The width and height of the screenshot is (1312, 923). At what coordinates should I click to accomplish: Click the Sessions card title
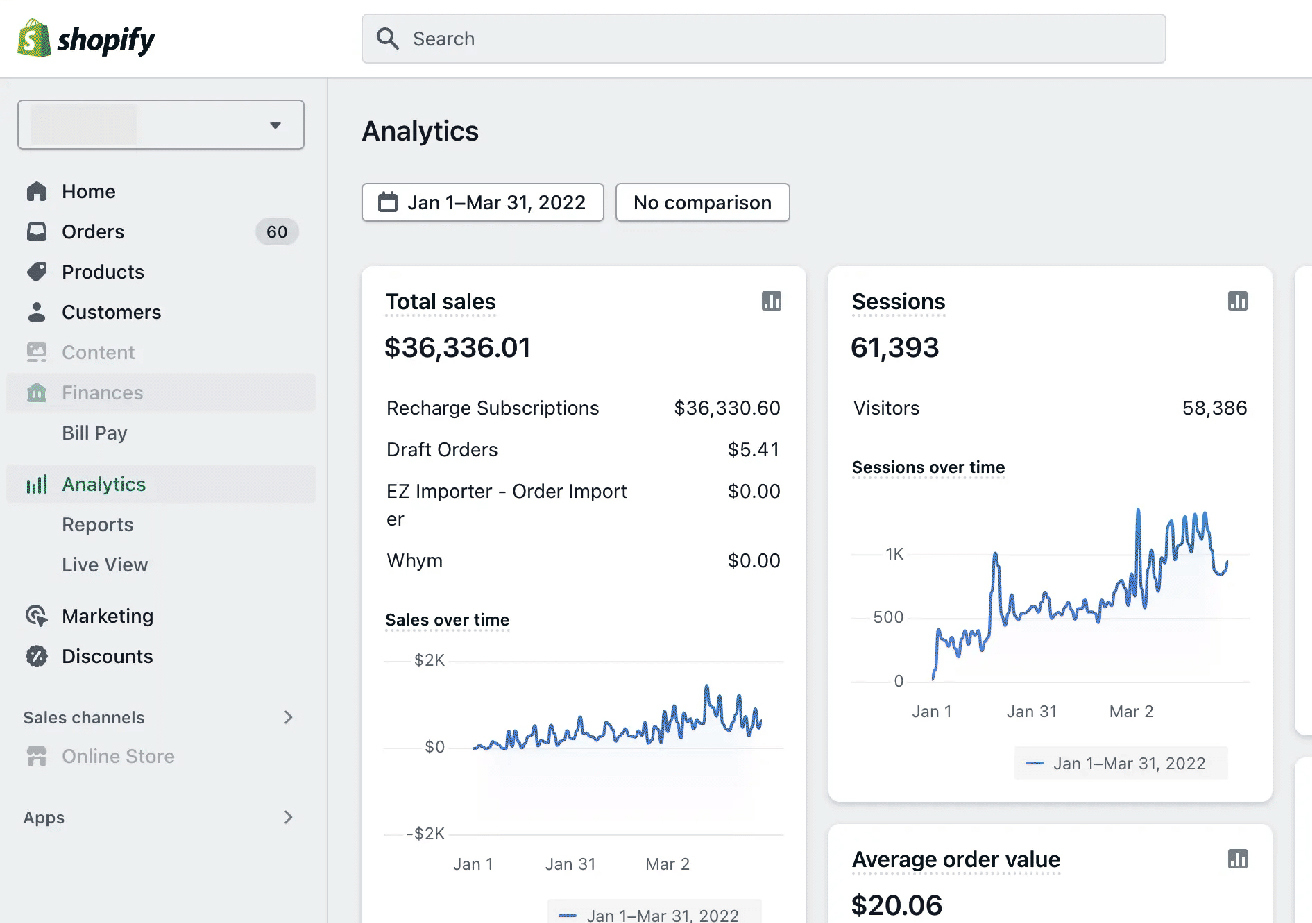[x=898, y=301]
